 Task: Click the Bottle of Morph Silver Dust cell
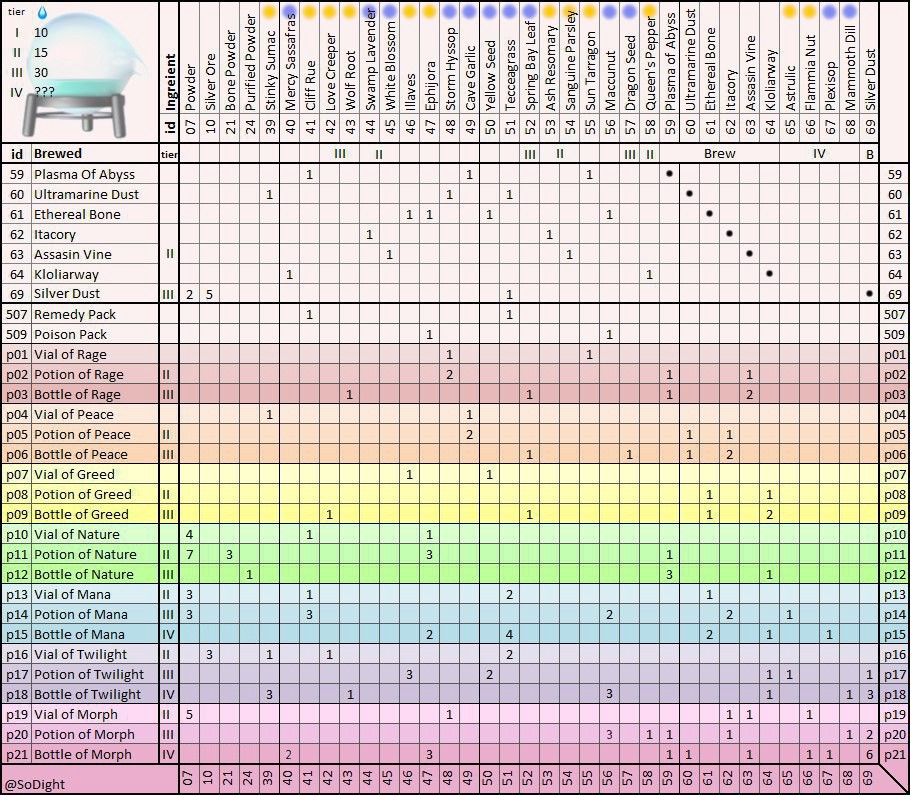pyautogui.click(x=869, y=754)
